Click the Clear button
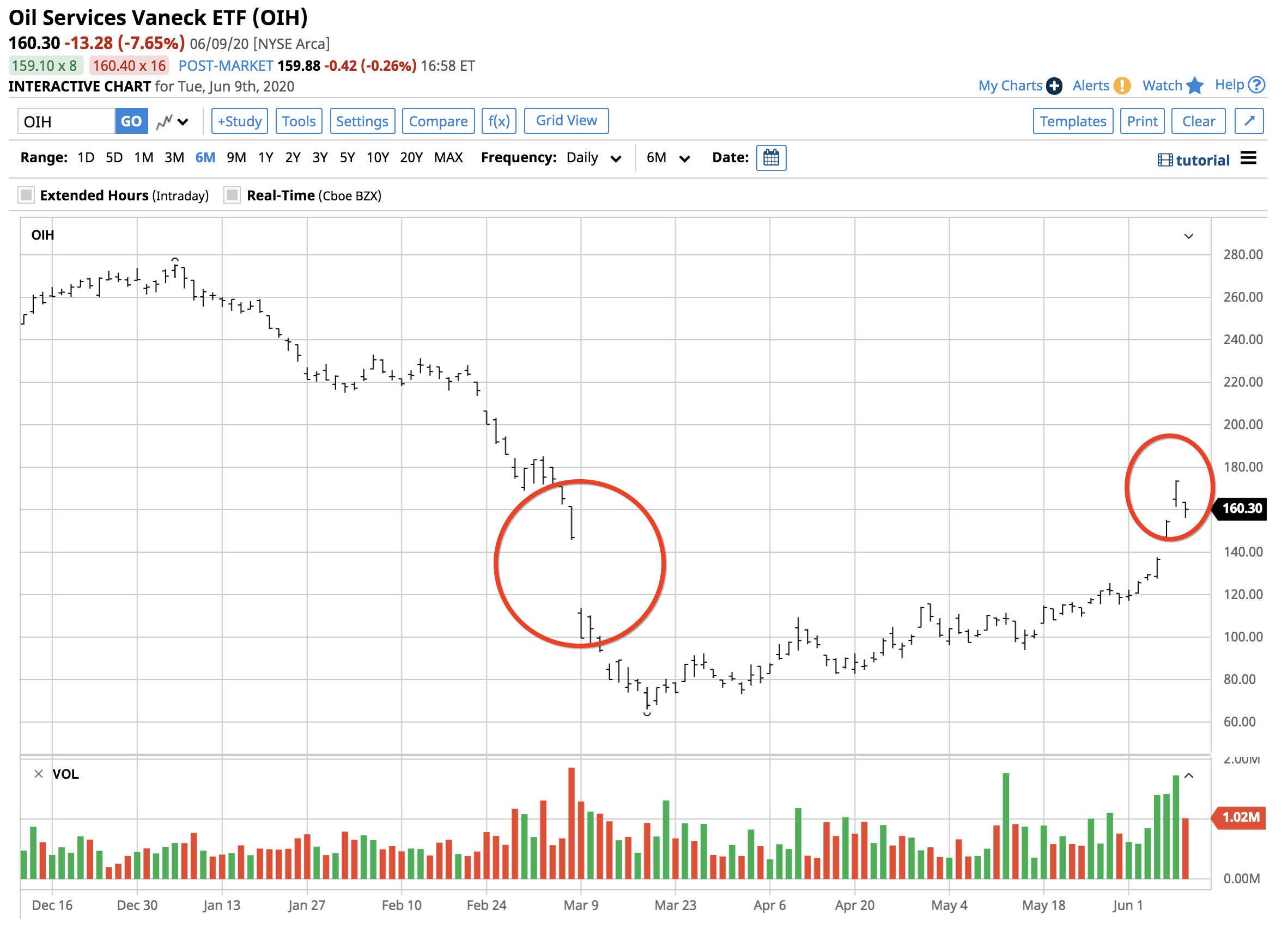 [1198, 121]
